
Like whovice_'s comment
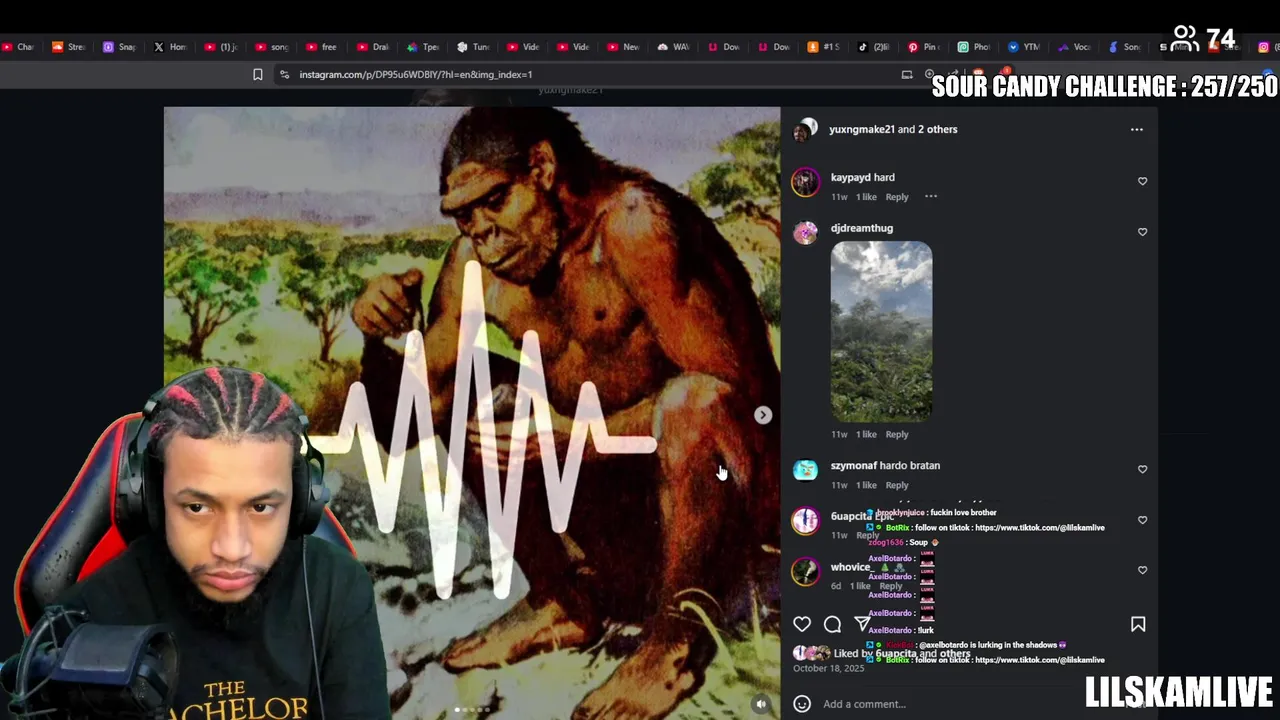[x=1142, y=570]
